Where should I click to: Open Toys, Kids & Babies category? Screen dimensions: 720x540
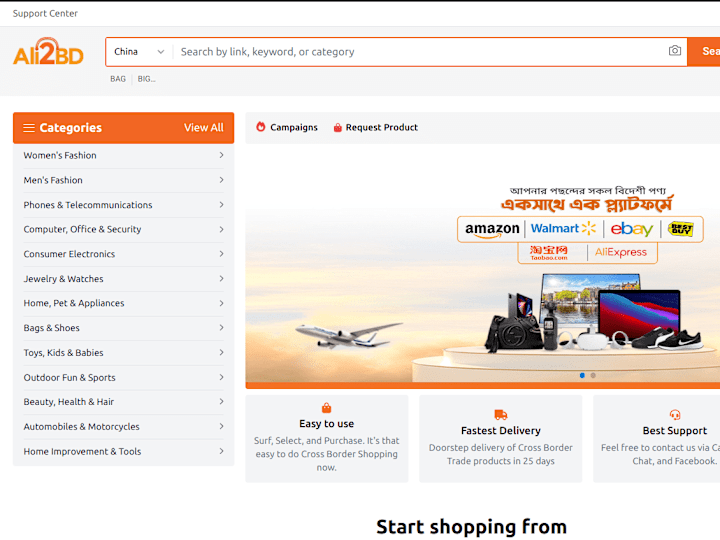(123, 353)
